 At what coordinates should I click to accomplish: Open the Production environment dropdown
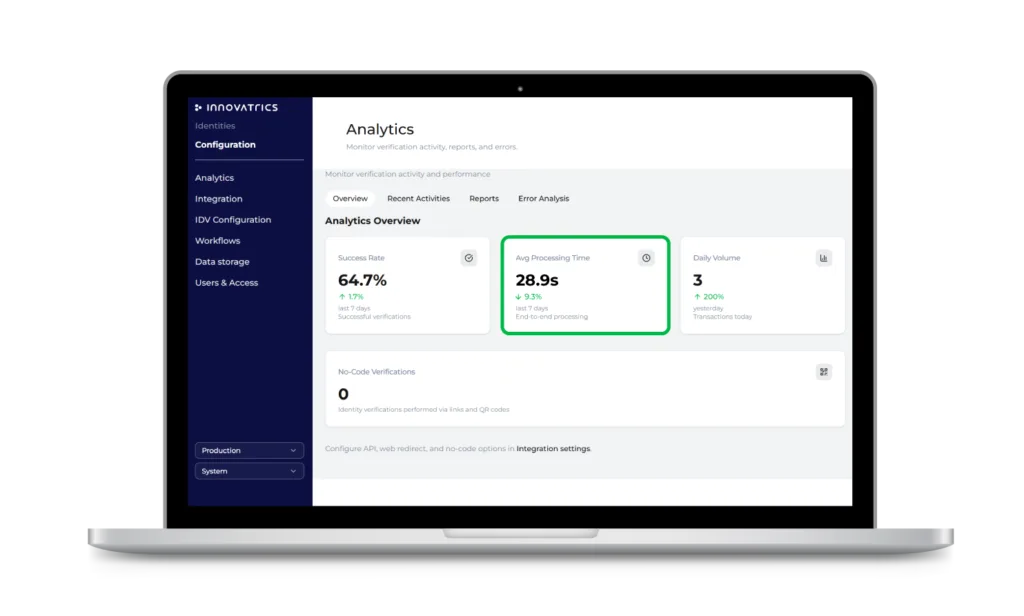249,450
